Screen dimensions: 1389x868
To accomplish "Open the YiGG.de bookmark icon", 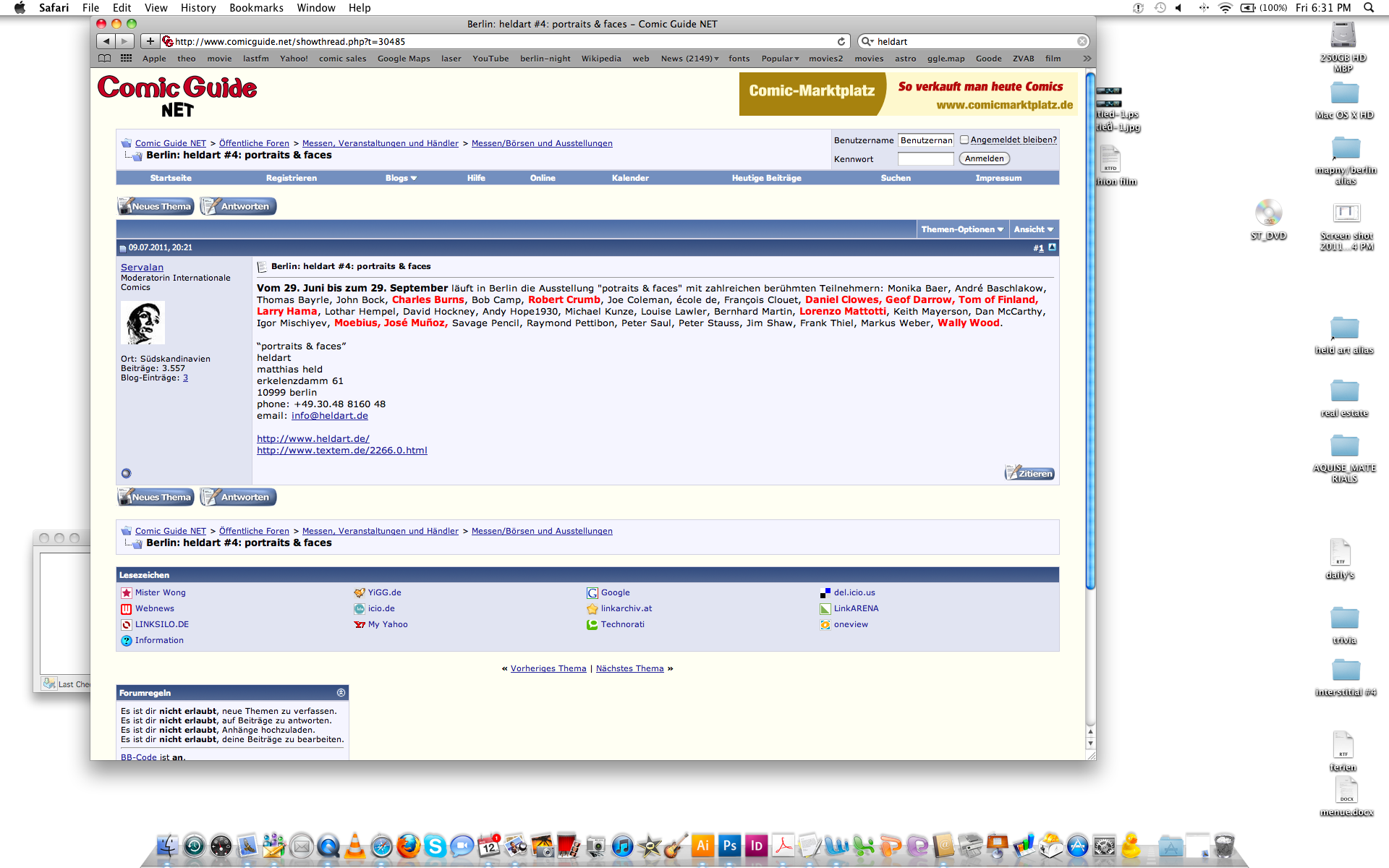I will (x=360, y=592).
